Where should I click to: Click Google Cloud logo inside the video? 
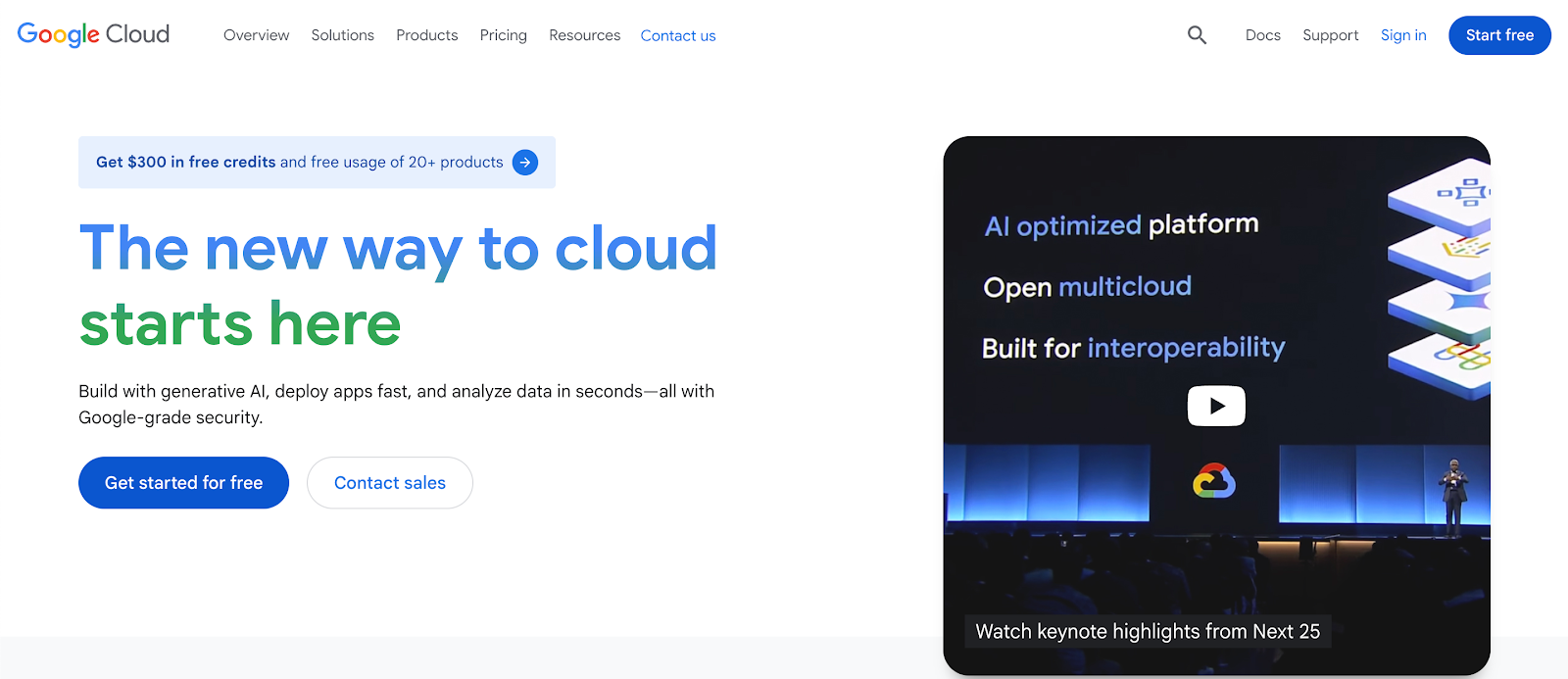point(1214,481)
